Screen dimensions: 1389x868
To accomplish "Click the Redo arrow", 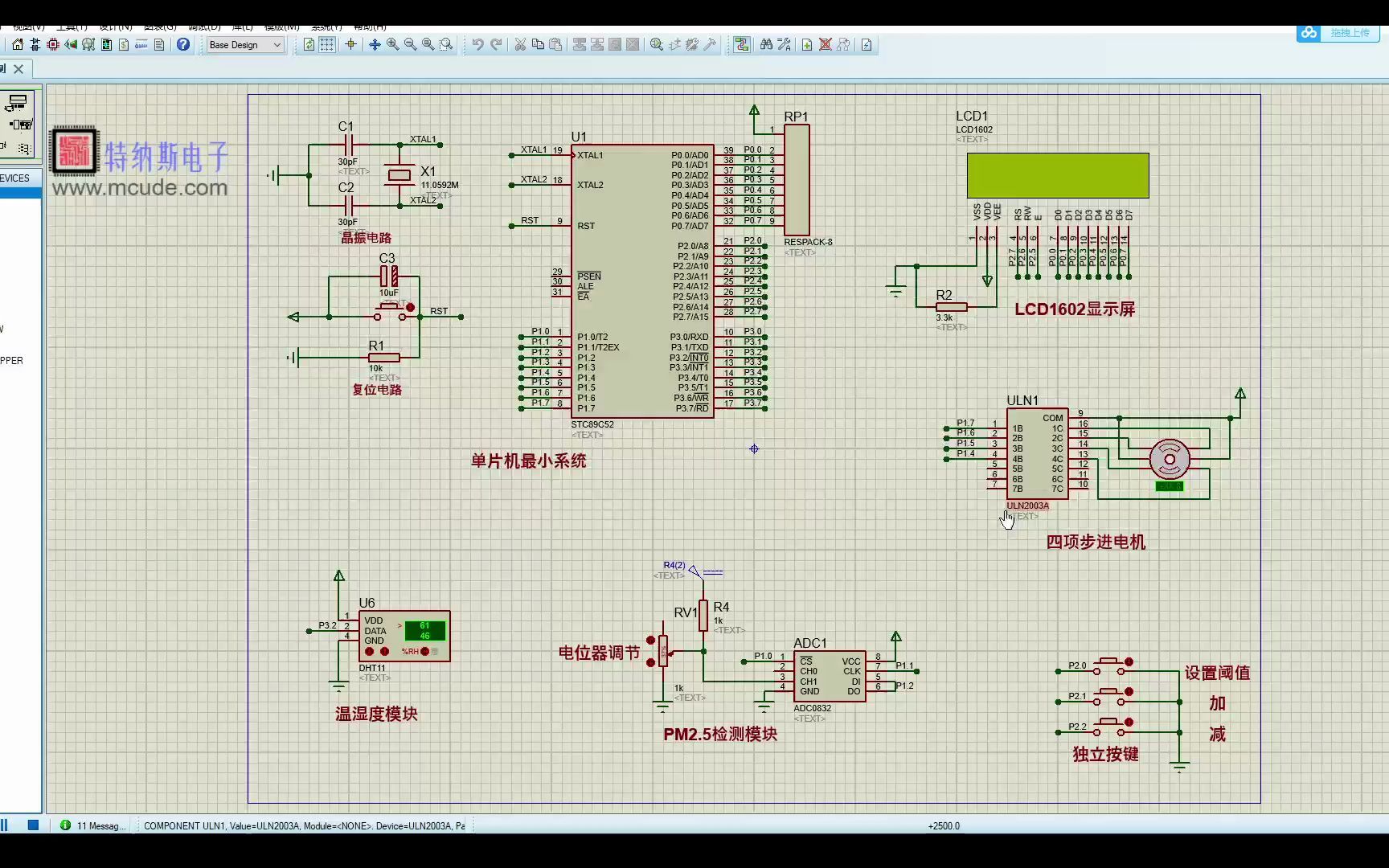I will (496, 45).
